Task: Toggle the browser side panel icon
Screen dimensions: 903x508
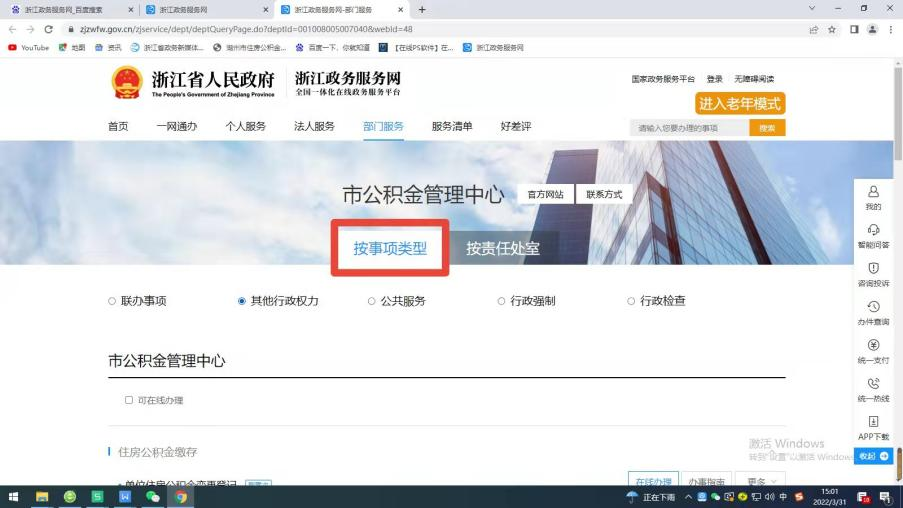Action: 854,29
